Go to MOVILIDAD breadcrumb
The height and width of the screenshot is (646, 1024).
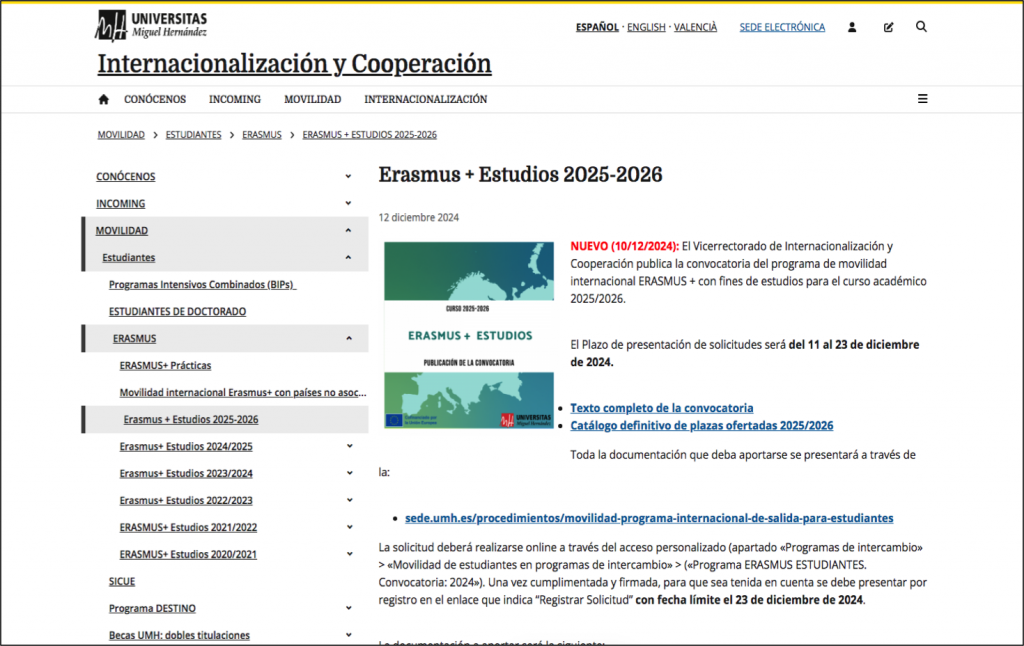click(x=121, y=135)
